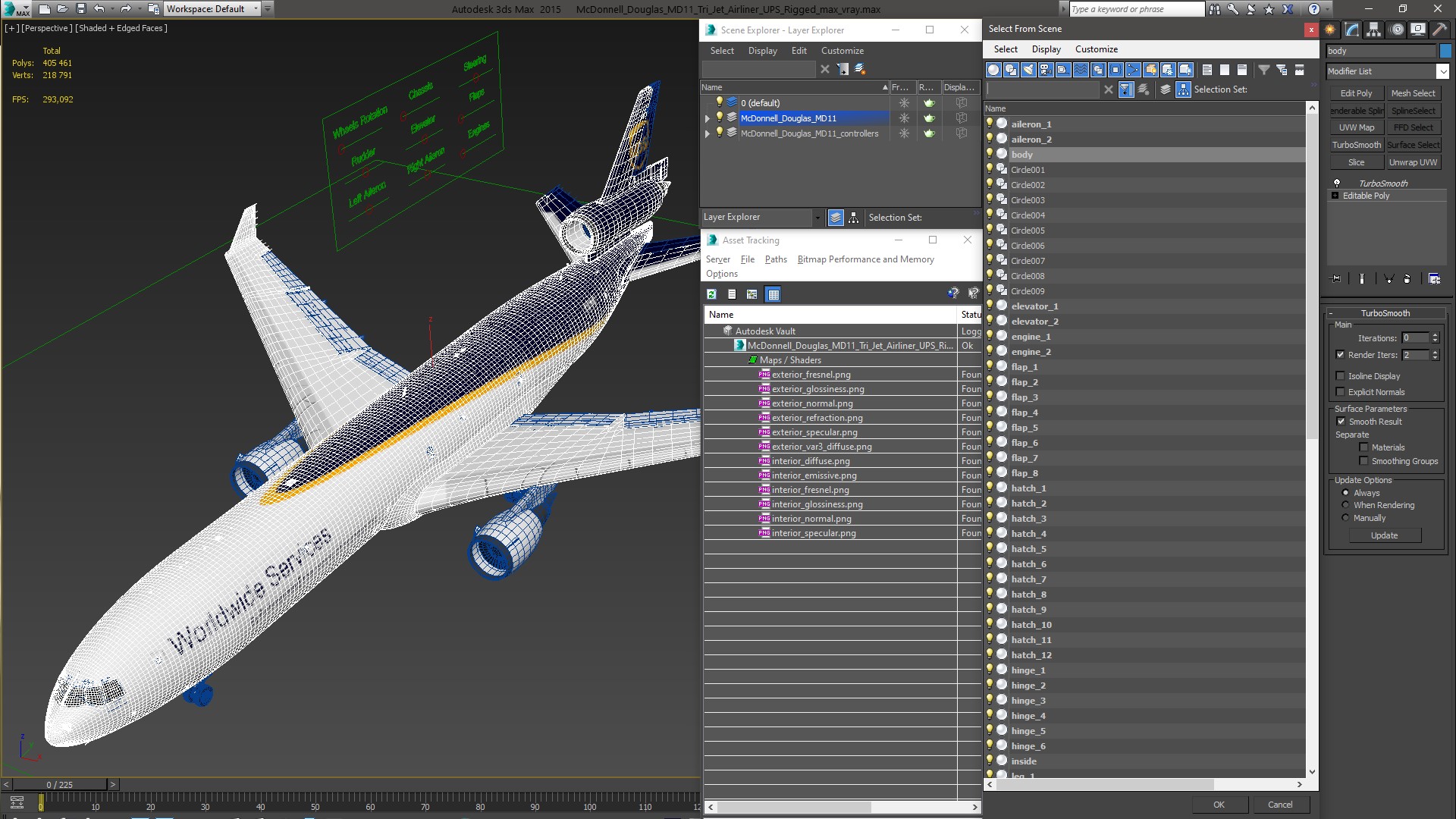Click Cancel in Select From Scene dialog
This screenshot has height=819, width=1456.
tap(1280, 805)
